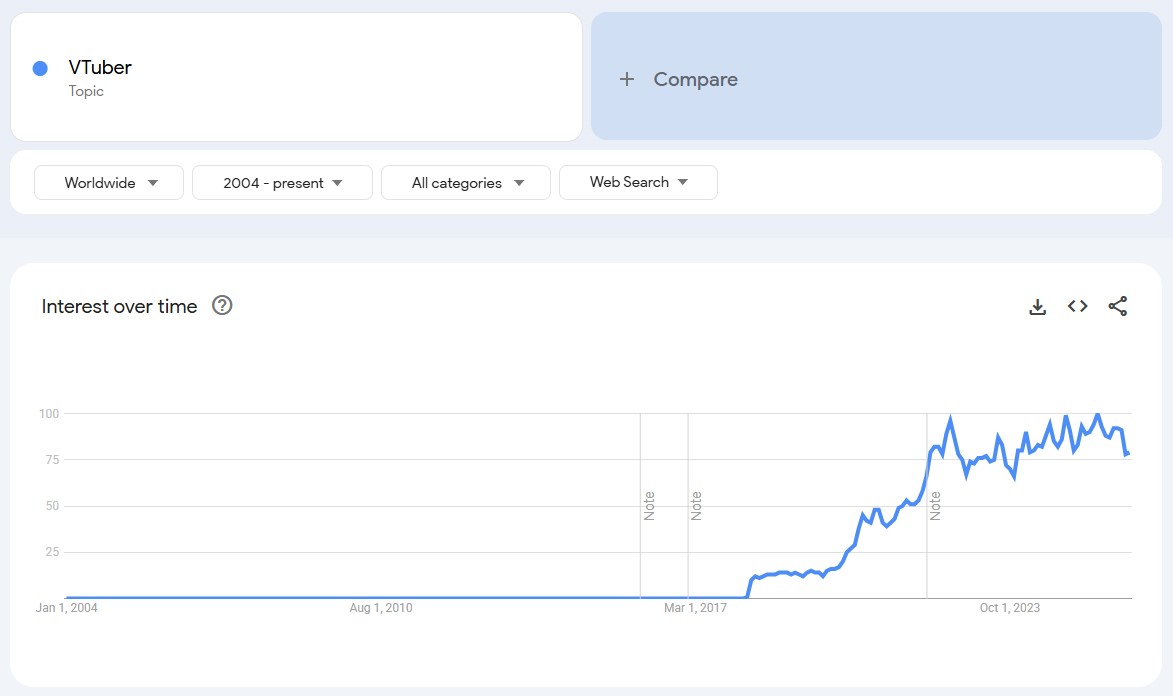Open the Worldwide region dropdown
Viewport: 1173px width, 696px height.
click(109, 183)
